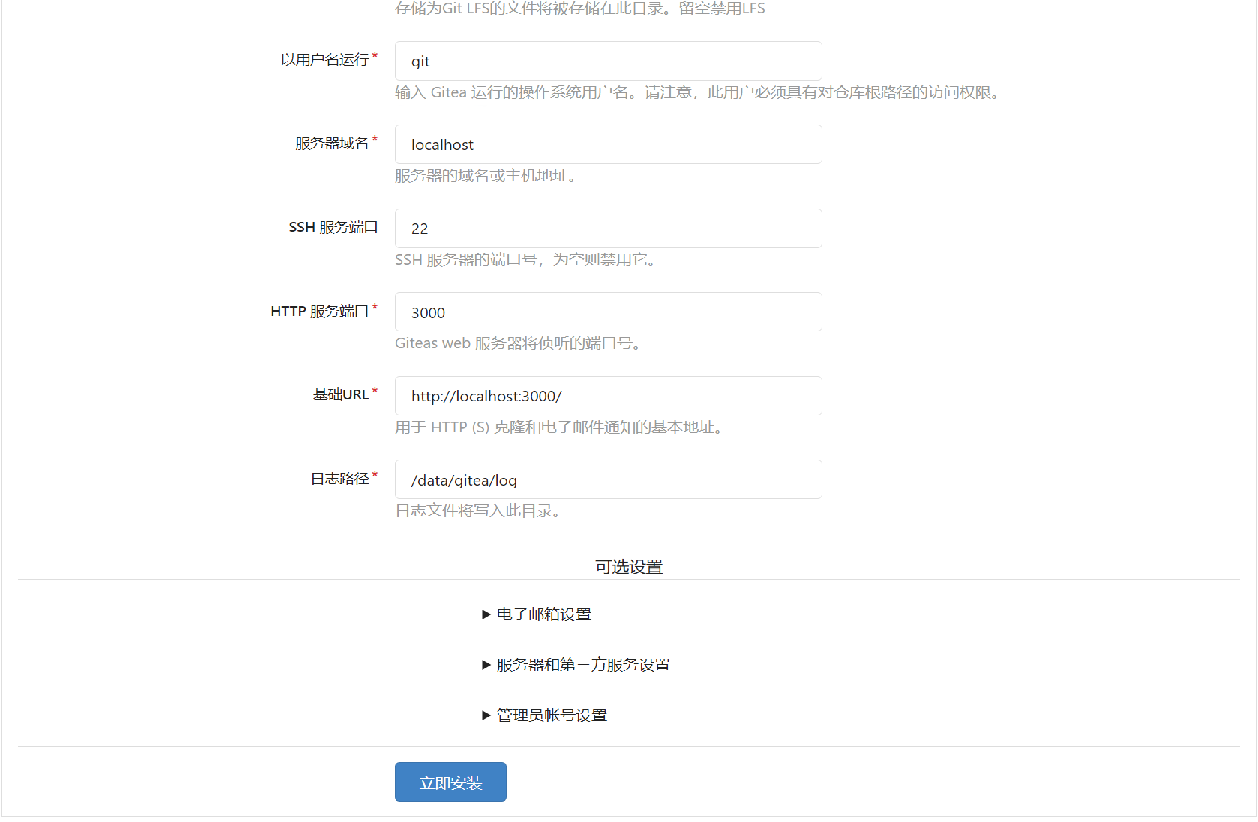The image size is (1258, 822).
Task: Click the SSH 服务端口 label text
Action: click(x=333, y=227)
